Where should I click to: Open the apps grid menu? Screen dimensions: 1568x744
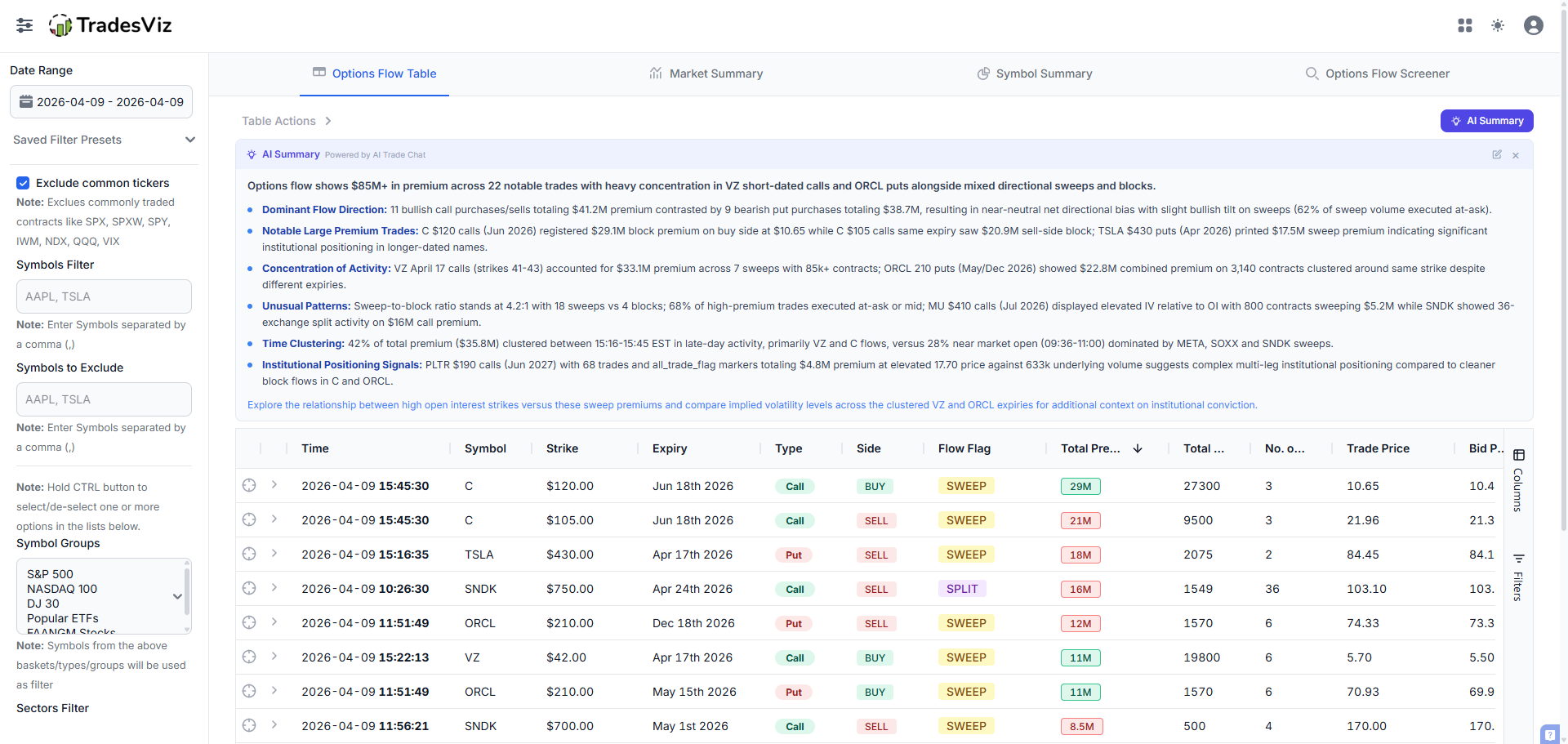[x=1465, y=25]
